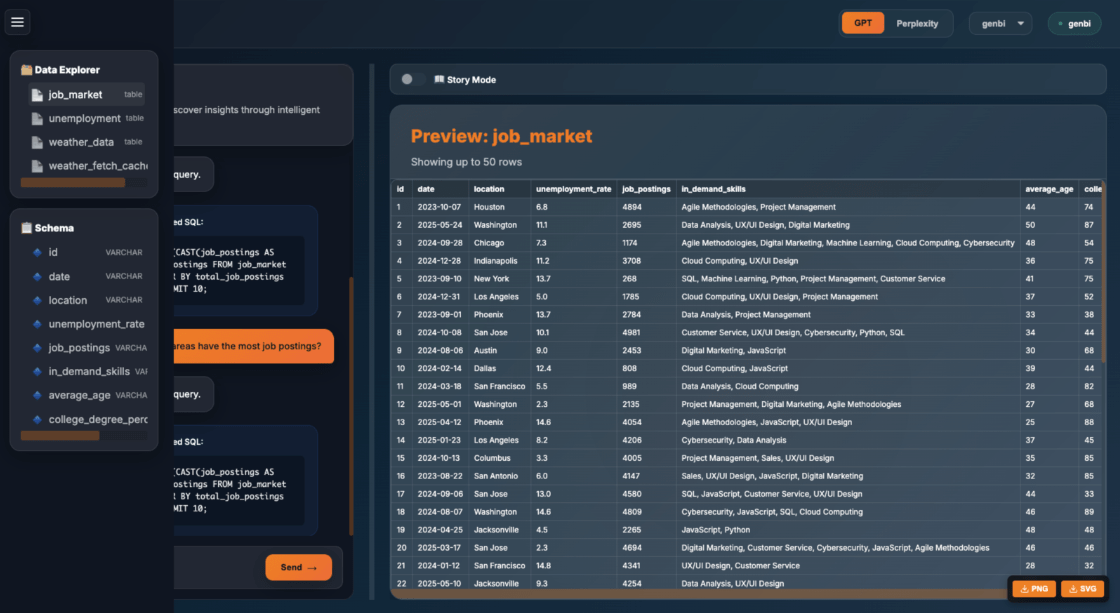Click the Schema clipboard icon
Image resolution: width=1120 pixels, height=613 pixels.
(27, 228)
